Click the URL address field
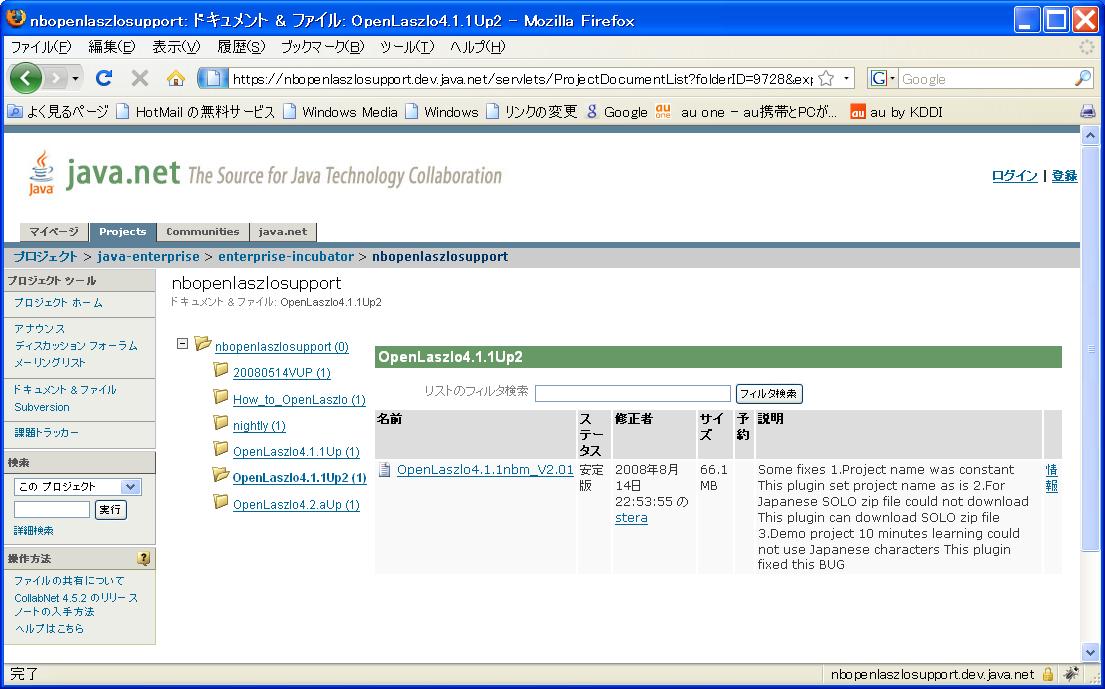1105x689 pixels. 522,79
